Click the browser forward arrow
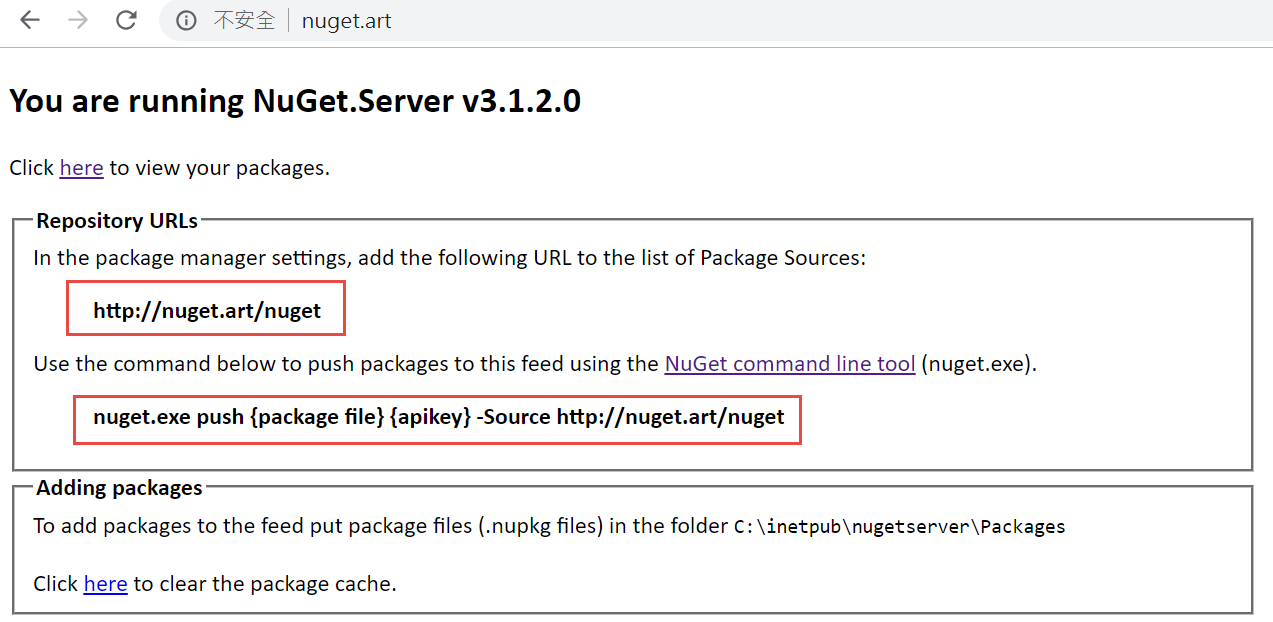Screen dimensions: 1273x622 click(x=78, y=20)
